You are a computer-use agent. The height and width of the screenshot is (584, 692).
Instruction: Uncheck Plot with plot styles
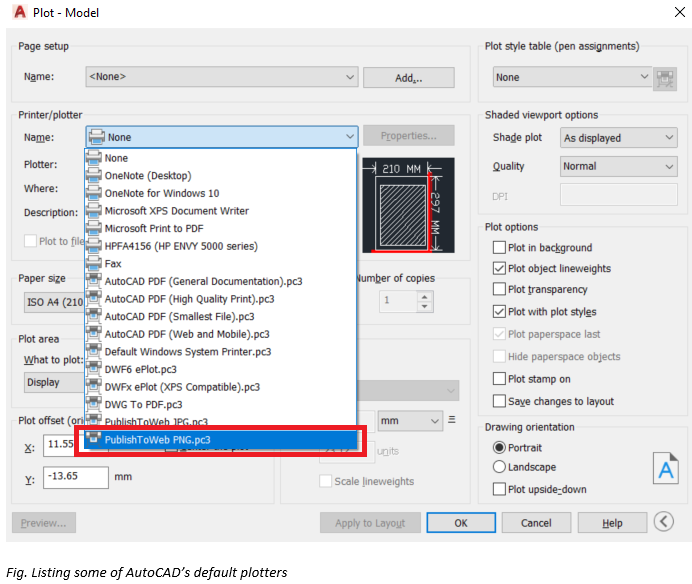(500, 312)
